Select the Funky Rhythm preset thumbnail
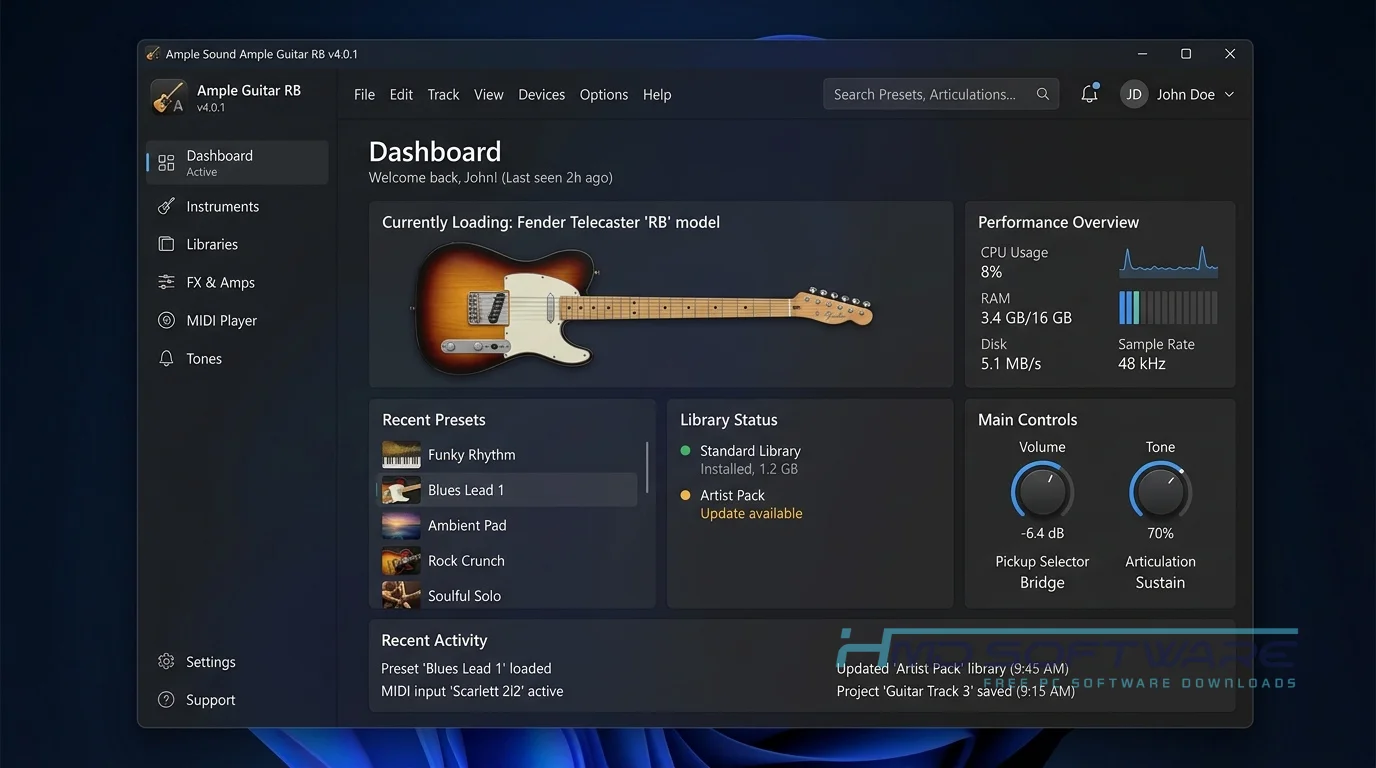The width and height of the screenshot is (1376, 768). [x=401, y=454]
